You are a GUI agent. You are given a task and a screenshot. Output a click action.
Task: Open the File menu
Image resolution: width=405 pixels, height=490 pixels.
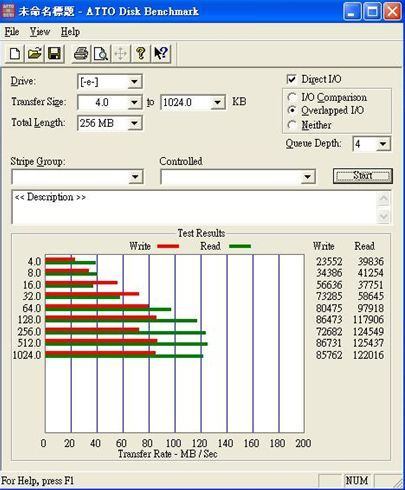pyautogui.click(x=12, y=32)
